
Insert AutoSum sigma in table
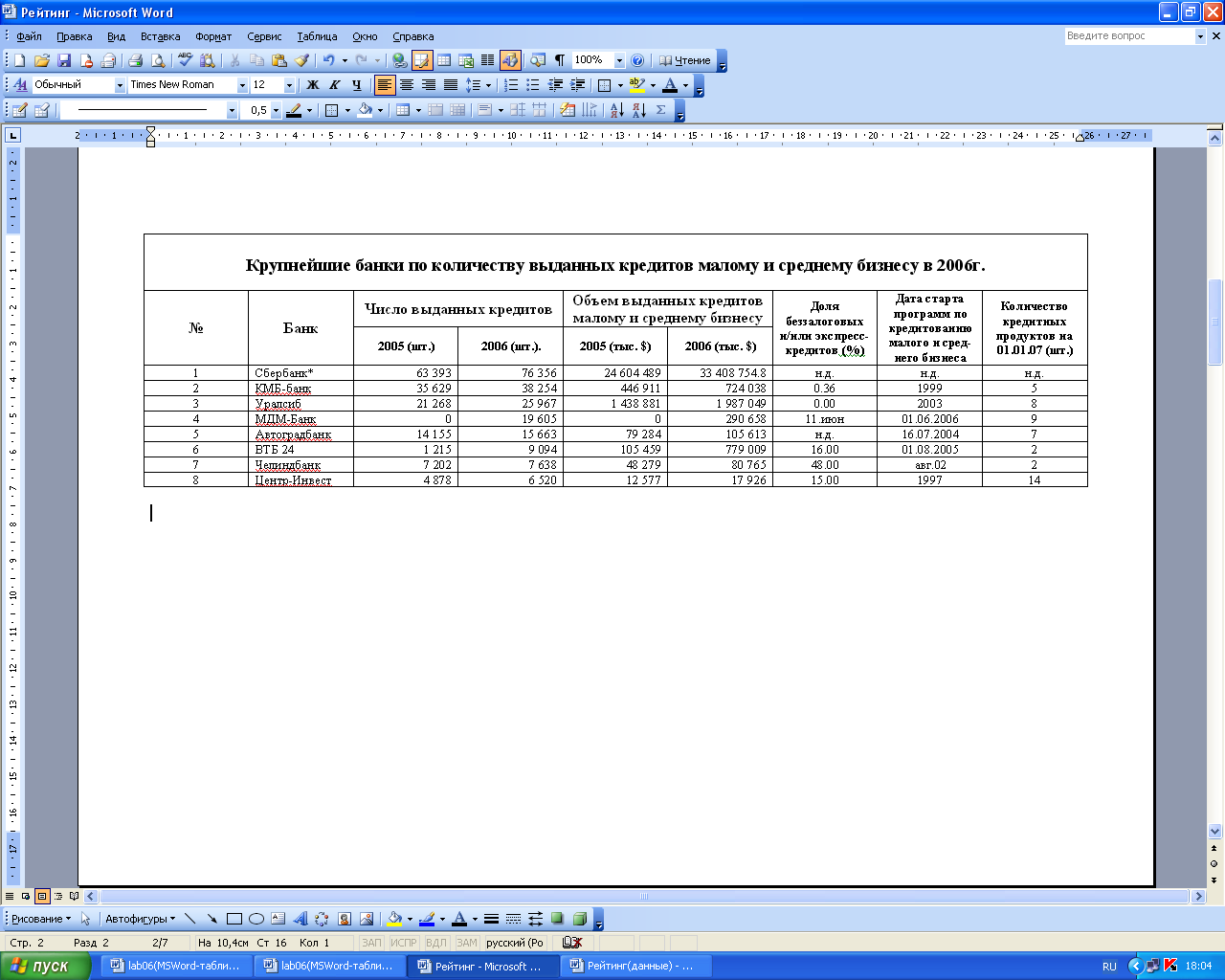661,110
